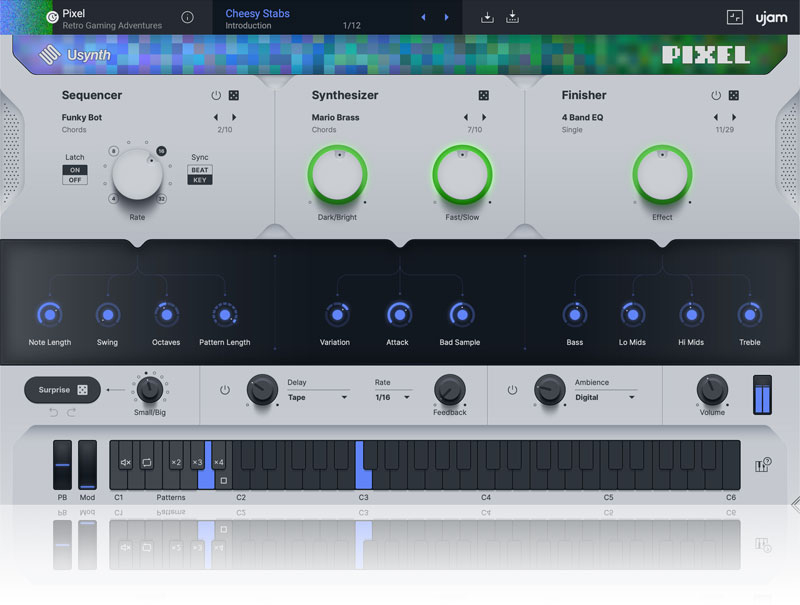Select KEY sync mode

pos(200,180)
